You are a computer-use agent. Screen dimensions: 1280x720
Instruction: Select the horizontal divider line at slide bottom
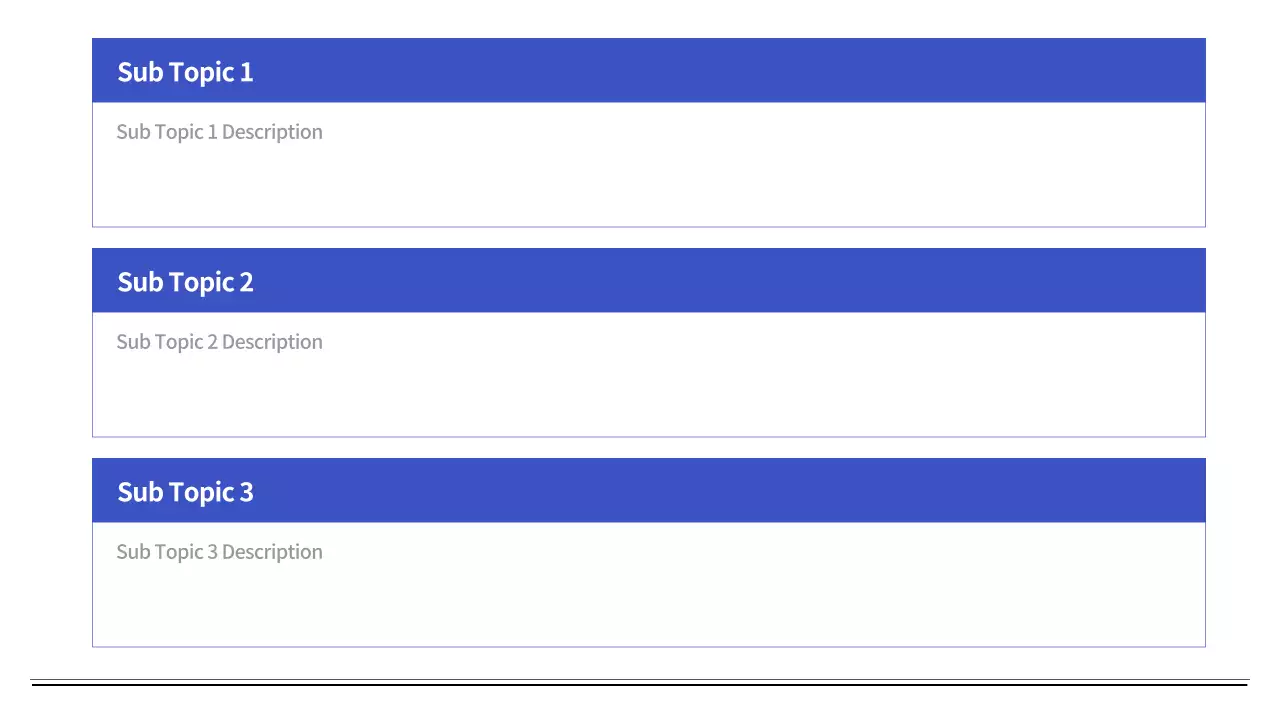pyautogui.click(x=640, y=684)
